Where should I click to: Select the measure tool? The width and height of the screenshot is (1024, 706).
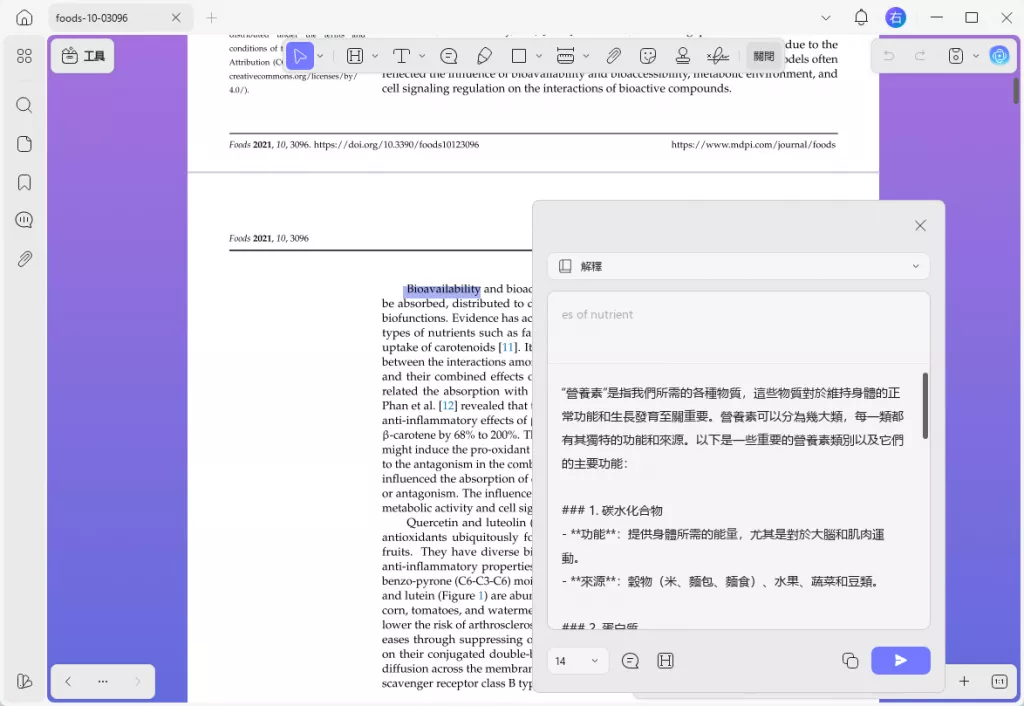[566, 56]
